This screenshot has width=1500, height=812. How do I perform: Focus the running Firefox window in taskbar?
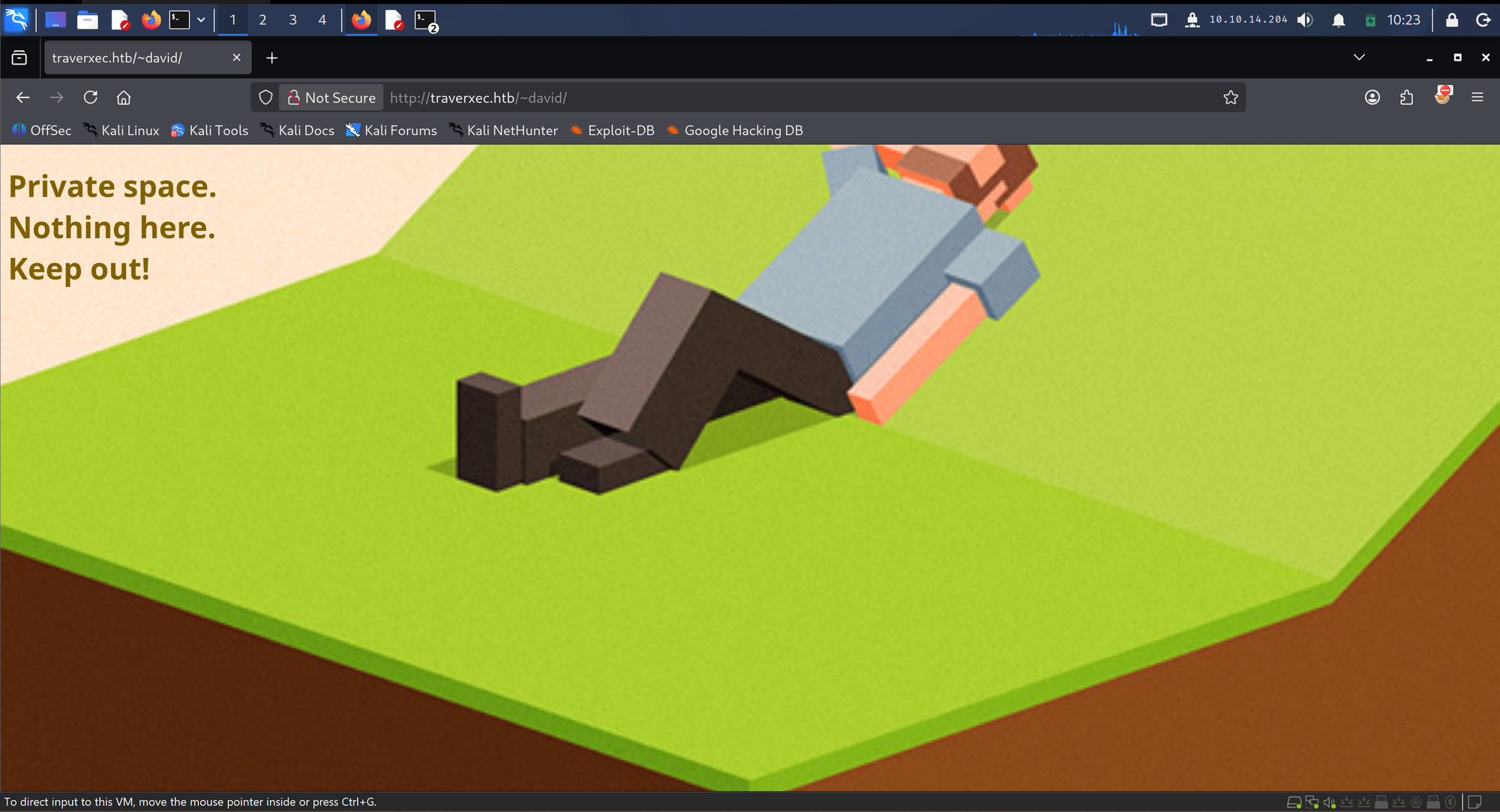(x=361, y=20)
